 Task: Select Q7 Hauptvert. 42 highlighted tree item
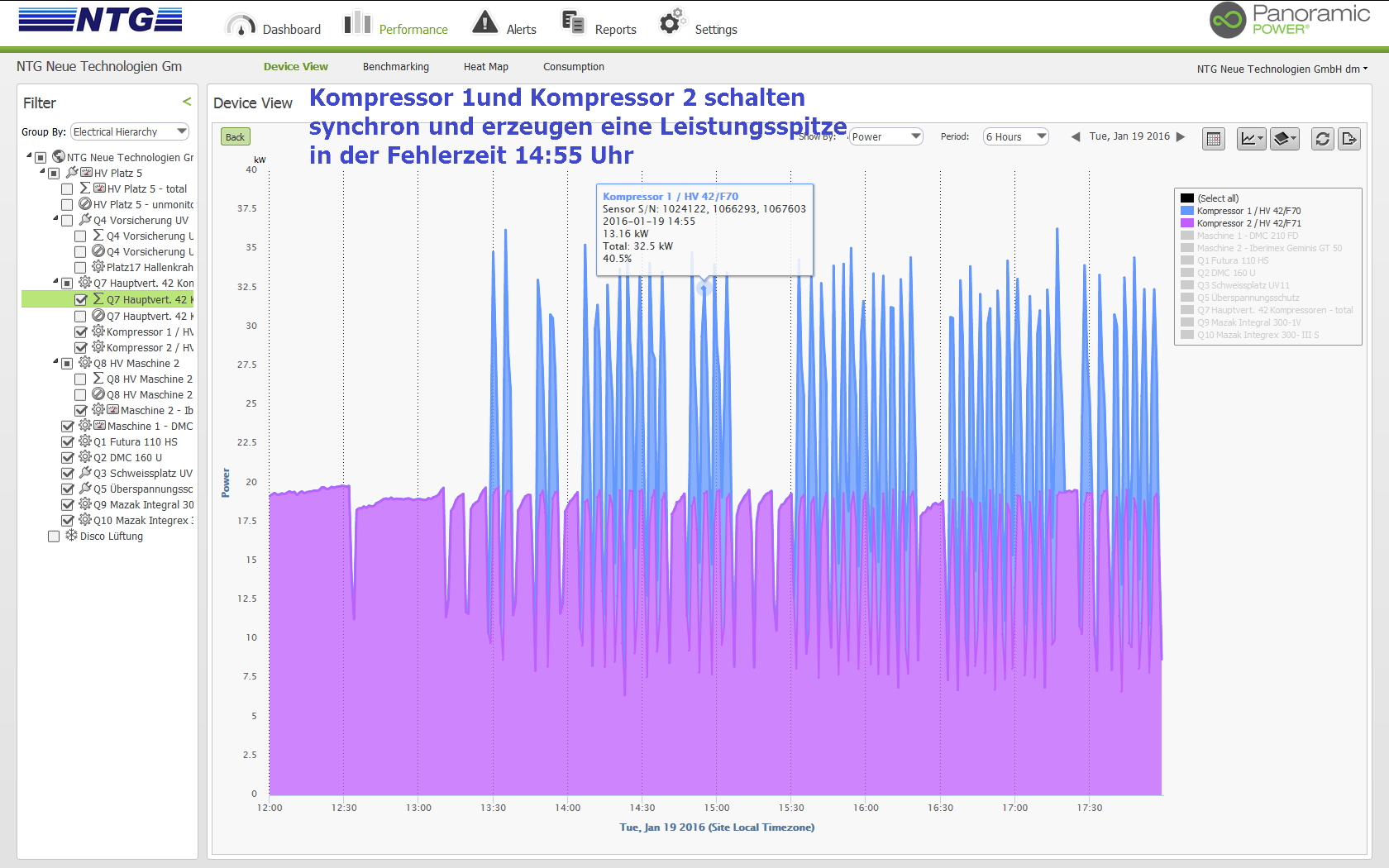(147, 300)
